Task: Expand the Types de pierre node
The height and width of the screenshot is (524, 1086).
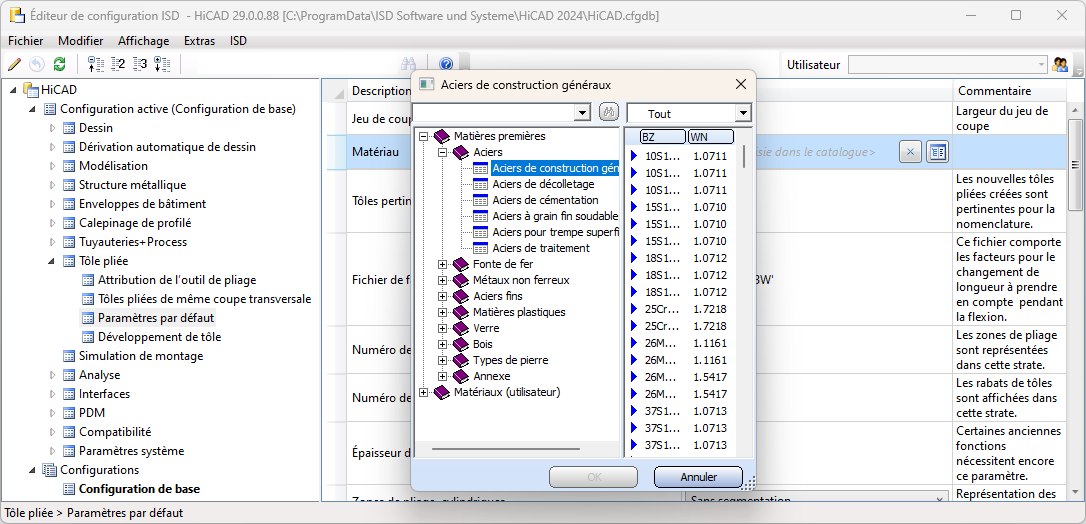Action: (x=443, y=360)
